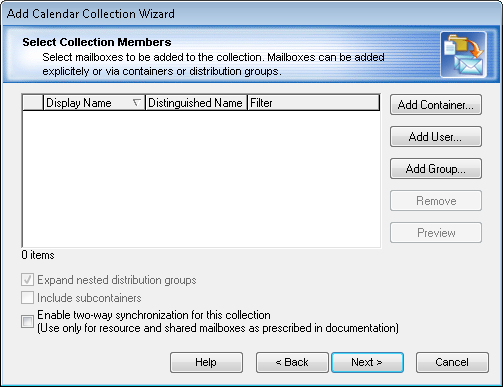The width and height of the screenshot is (503, 387).
Task: Enable two-way synchronization for this collection
Action: point(27,322)
